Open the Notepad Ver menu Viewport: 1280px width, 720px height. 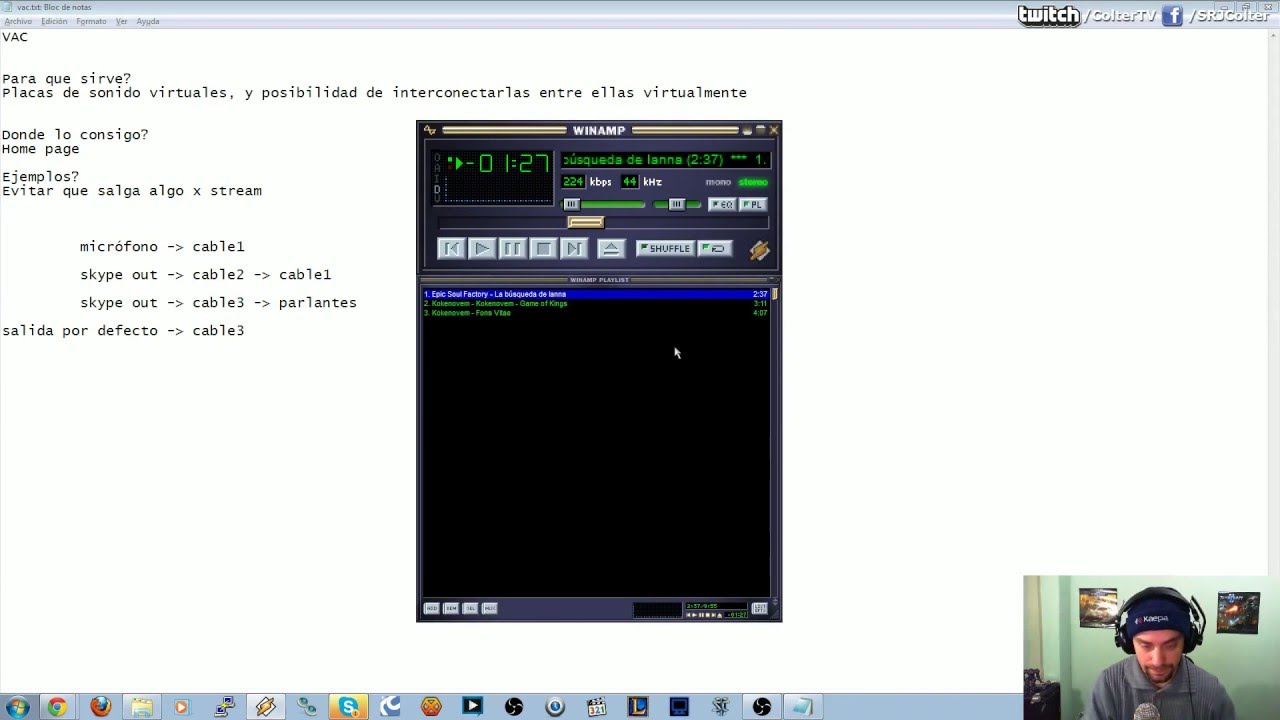click(121, 21)
